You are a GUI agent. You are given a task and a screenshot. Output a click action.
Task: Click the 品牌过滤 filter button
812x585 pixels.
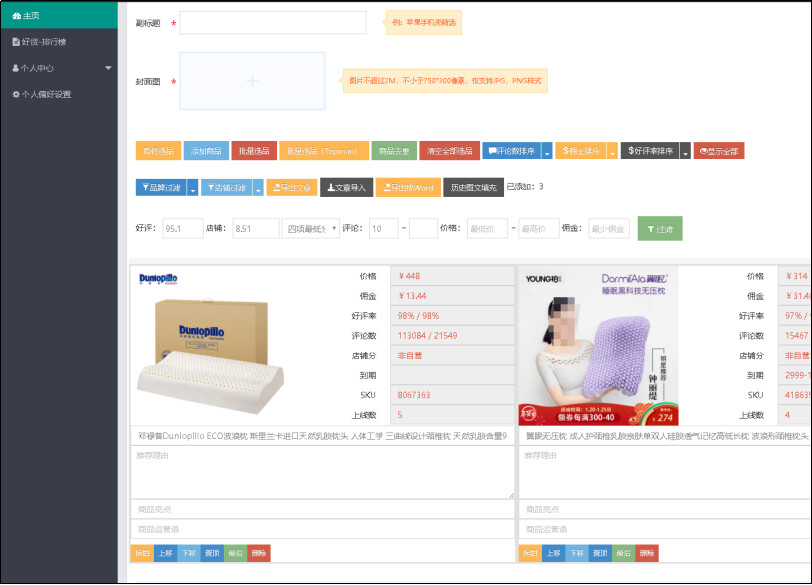(x=161, y=187)
